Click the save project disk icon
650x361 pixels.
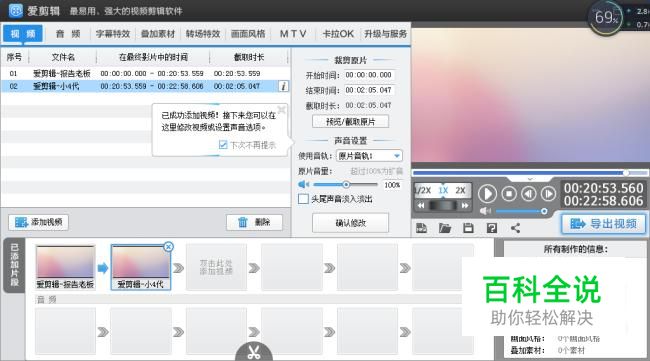coord(468,228)
